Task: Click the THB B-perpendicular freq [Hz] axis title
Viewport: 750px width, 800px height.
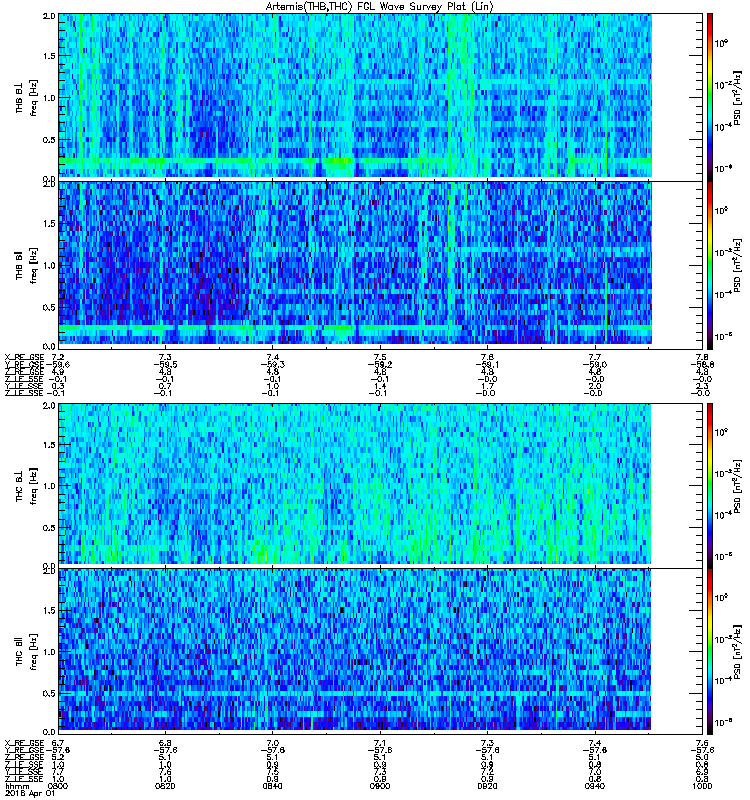Action: [x=34, y=98]
